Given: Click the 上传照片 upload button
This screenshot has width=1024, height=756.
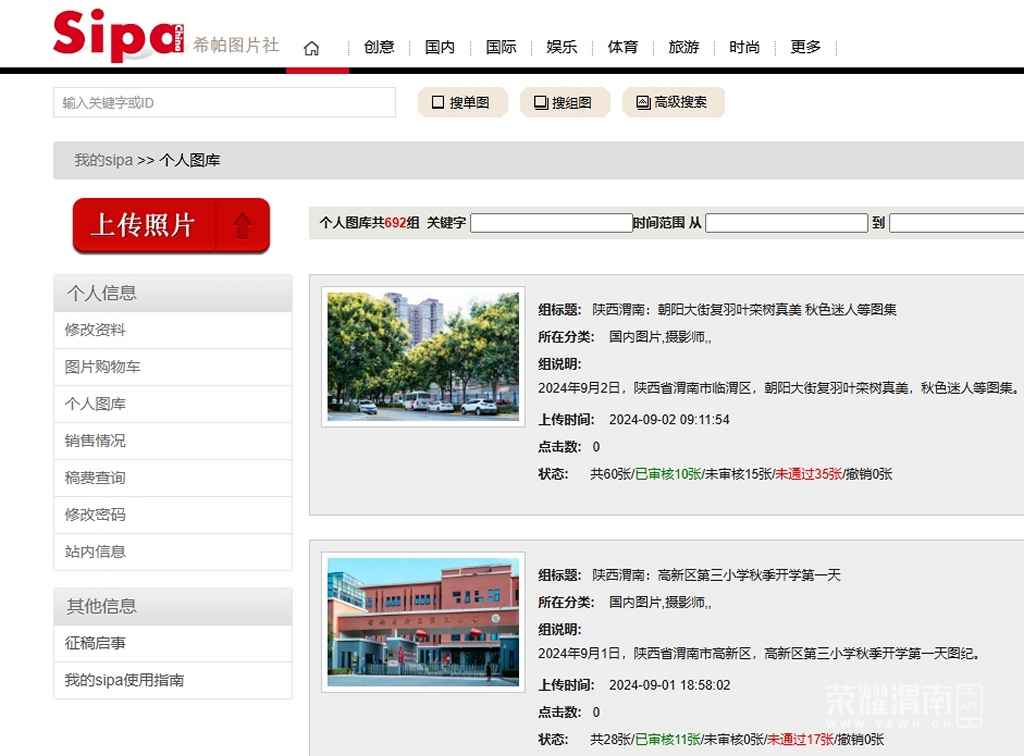Looking at the screenshot, I should [171, 225].
